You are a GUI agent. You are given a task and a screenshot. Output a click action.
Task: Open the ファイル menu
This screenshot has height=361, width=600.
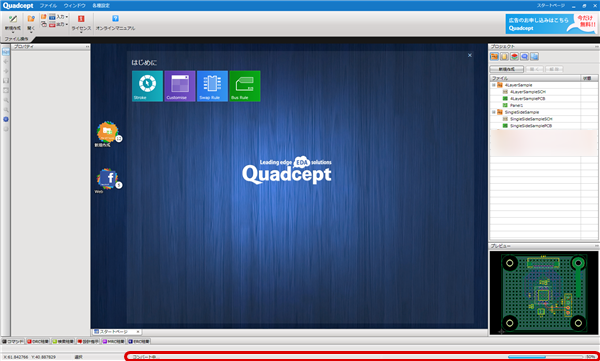(x=48, y=6)
